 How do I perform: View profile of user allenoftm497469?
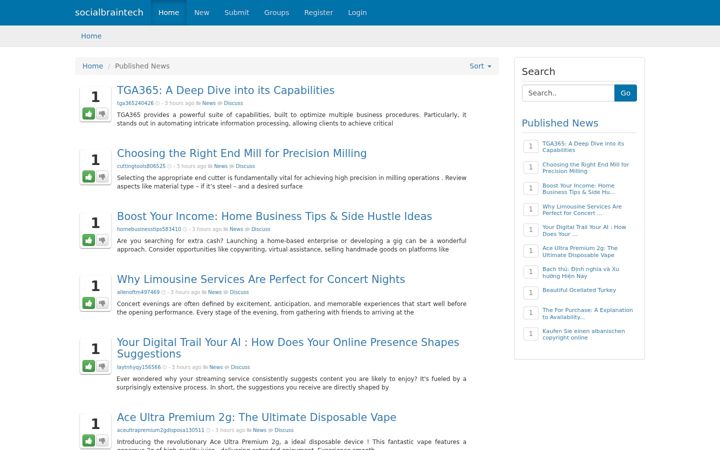[x=138, y=292]
